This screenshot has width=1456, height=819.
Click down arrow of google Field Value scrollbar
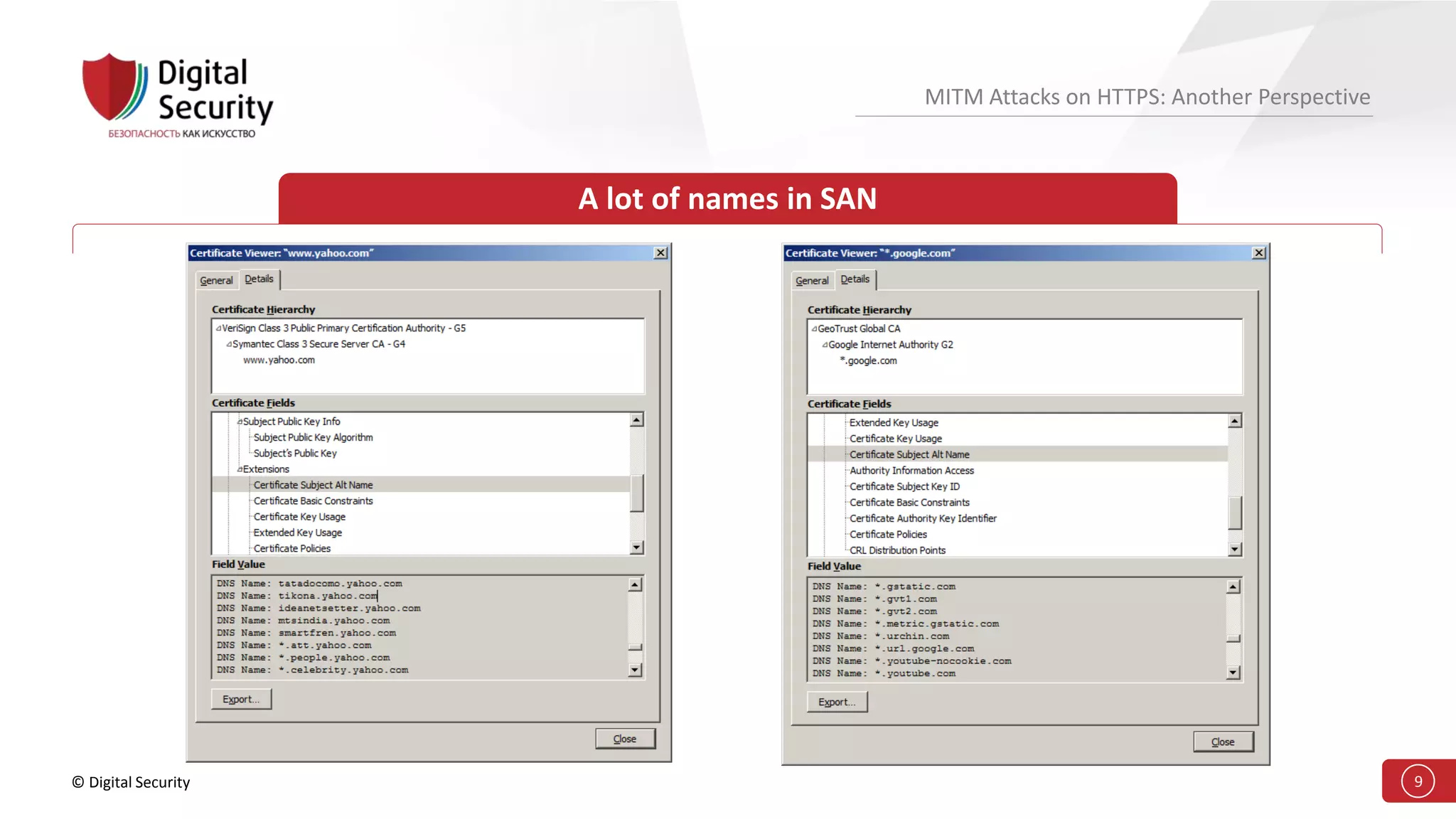1233,673
